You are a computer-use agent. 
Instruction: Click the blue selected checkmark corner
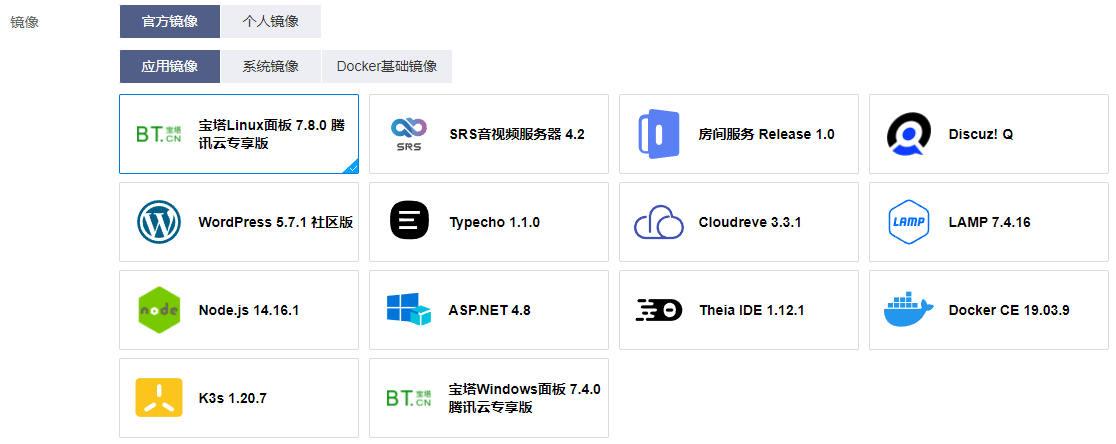pyautogui.click(x=352, y=167)
